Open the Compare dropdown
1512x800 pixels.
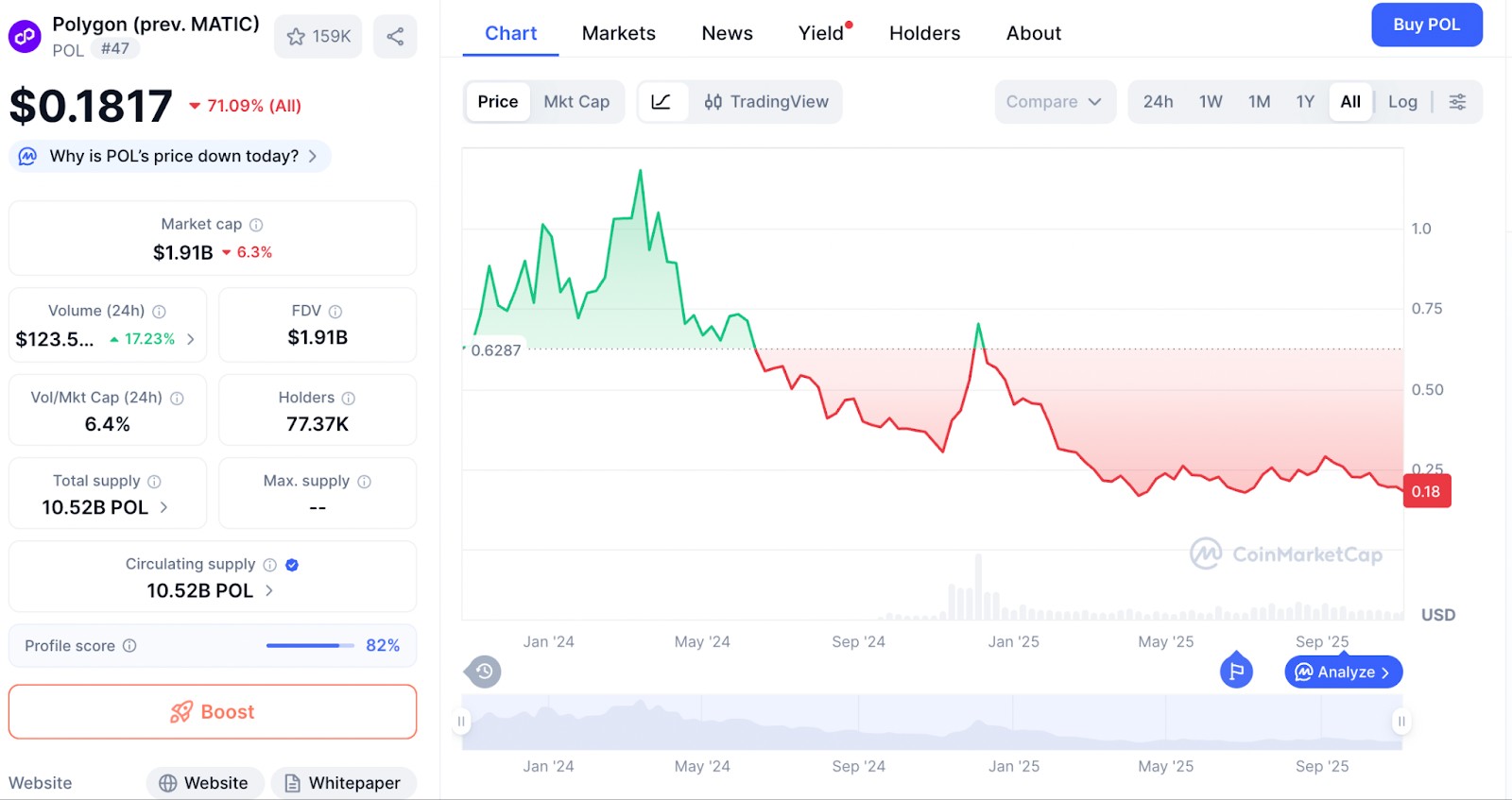pos(1055,102)
